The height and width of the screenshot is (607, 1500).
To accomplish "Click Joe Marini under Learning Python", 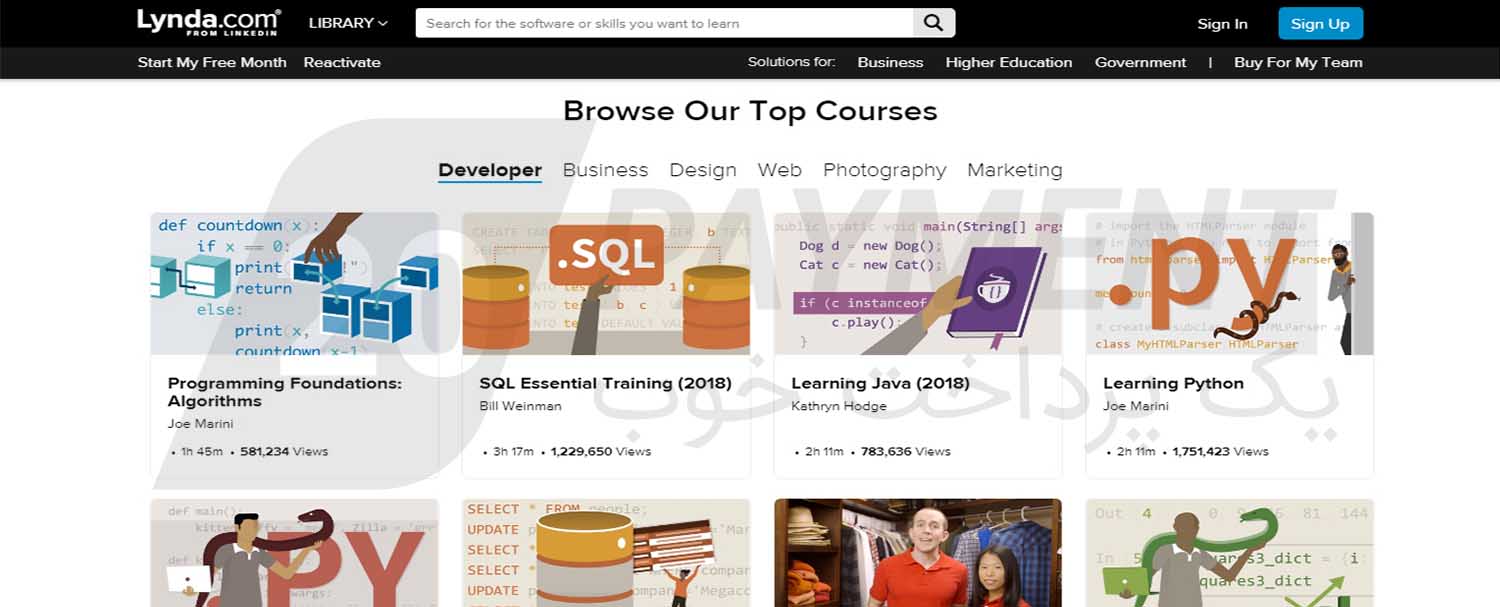I will (1135, 406).
